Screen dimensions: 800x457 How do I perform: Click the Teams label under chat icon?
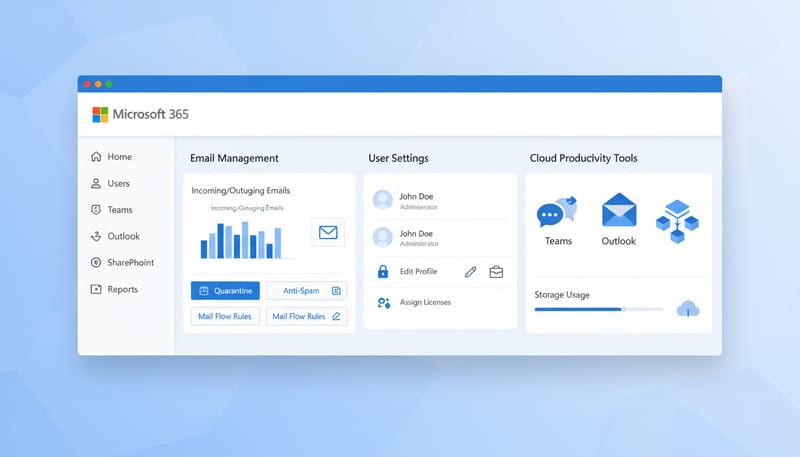pyautogui.click(x=558, y=241)
